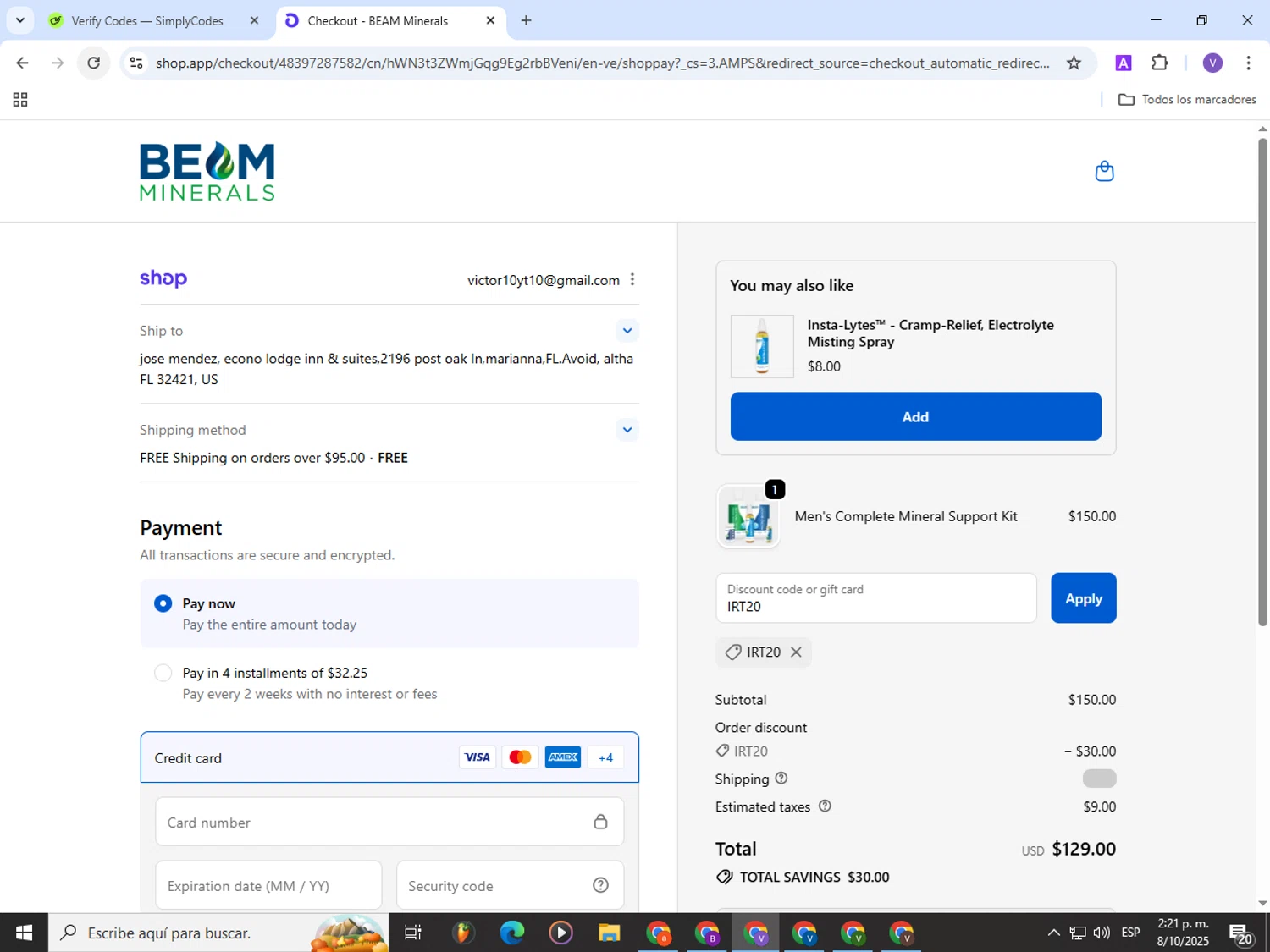1270x952 pixels.
Task: Close the Checkout BEAM Minerals tab
Action: coord(490,20)
